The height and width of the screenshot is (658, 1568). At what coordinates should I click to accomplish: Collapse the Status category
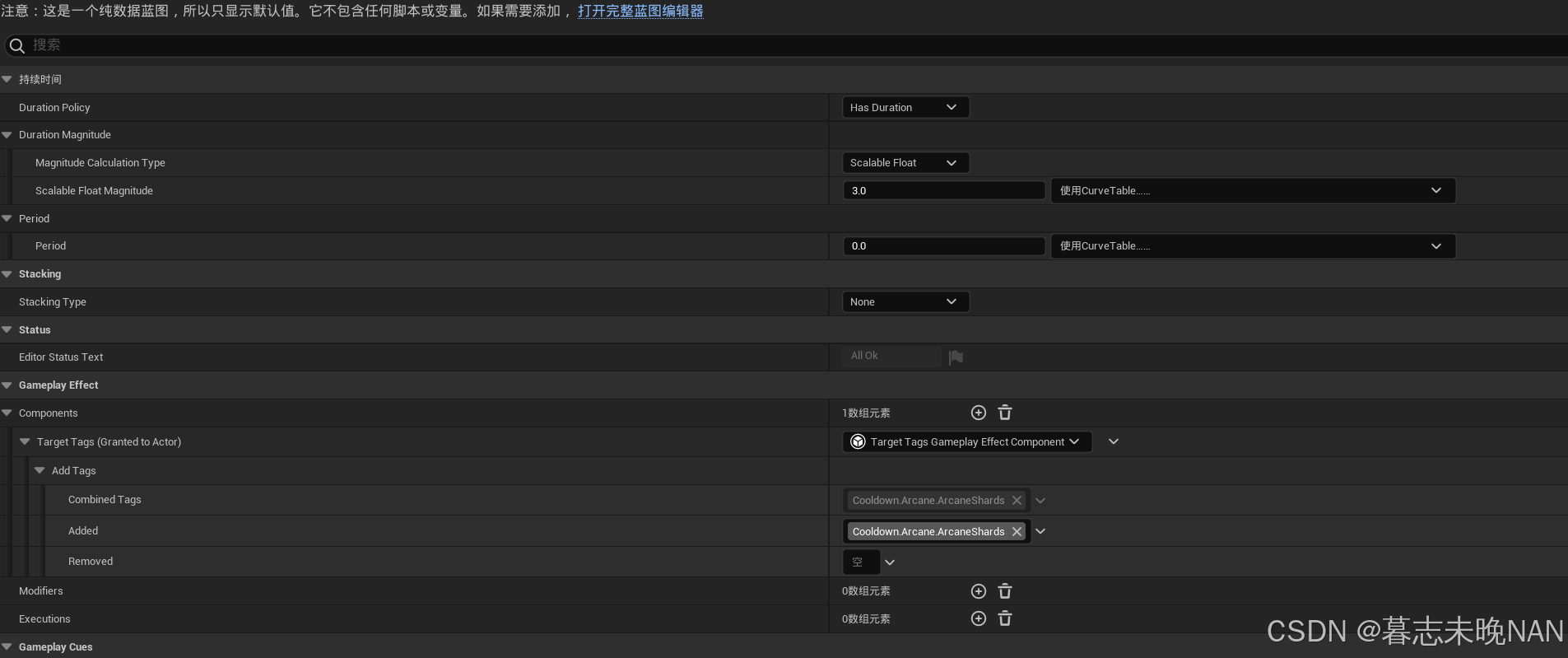(7, 329)
